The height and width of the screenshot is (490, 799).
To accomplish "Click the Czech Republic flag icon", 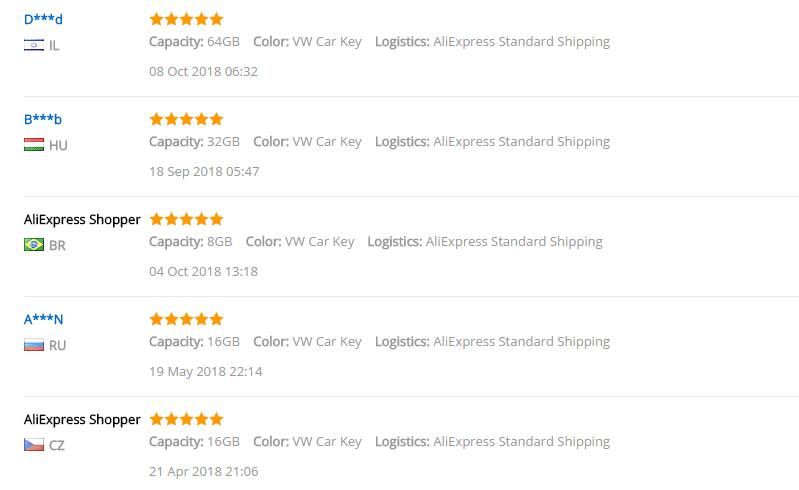I will pyautogui.click(x=34, y=445).
